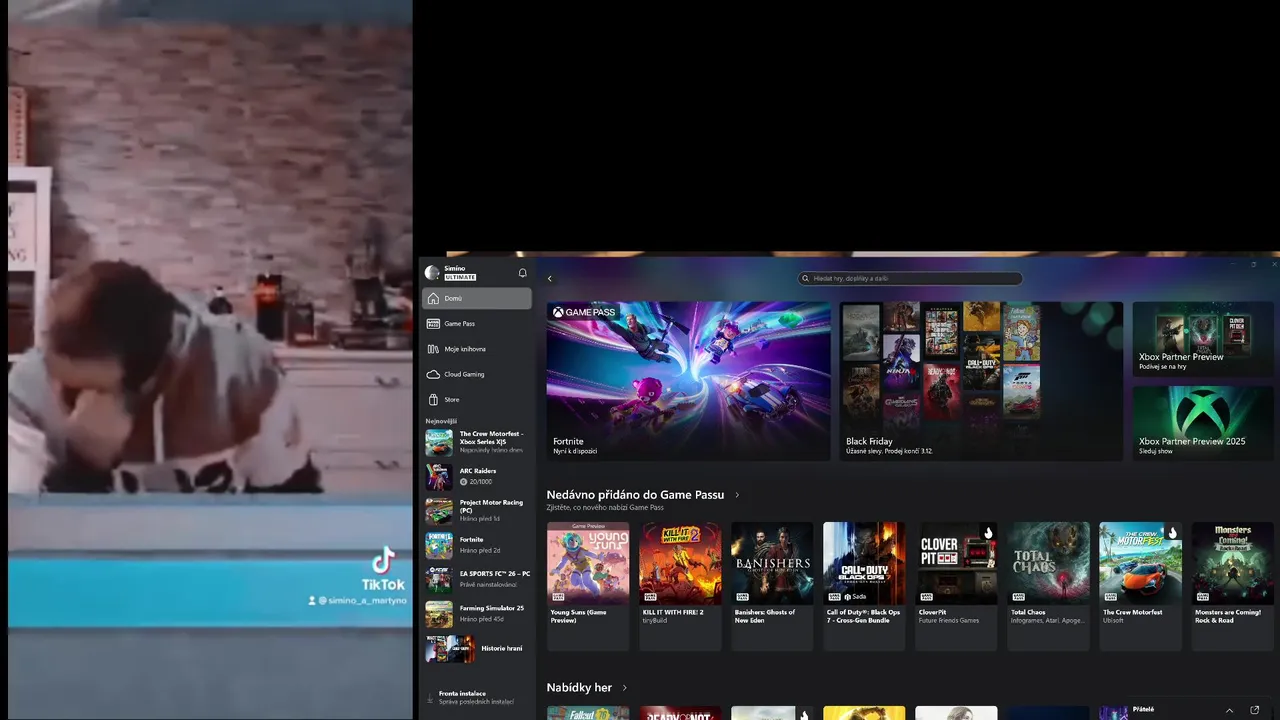
Task: Click the Simino profile avatar
Action: tap(432, 272)
